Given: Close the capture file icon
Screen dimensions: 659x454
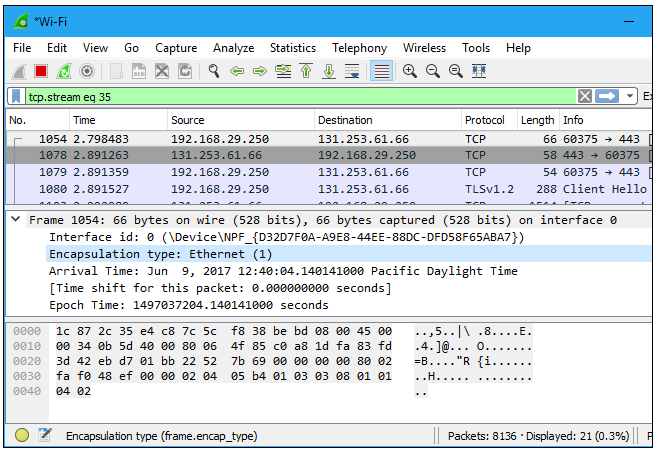Looking at the screenshot, I should (162, 71).
